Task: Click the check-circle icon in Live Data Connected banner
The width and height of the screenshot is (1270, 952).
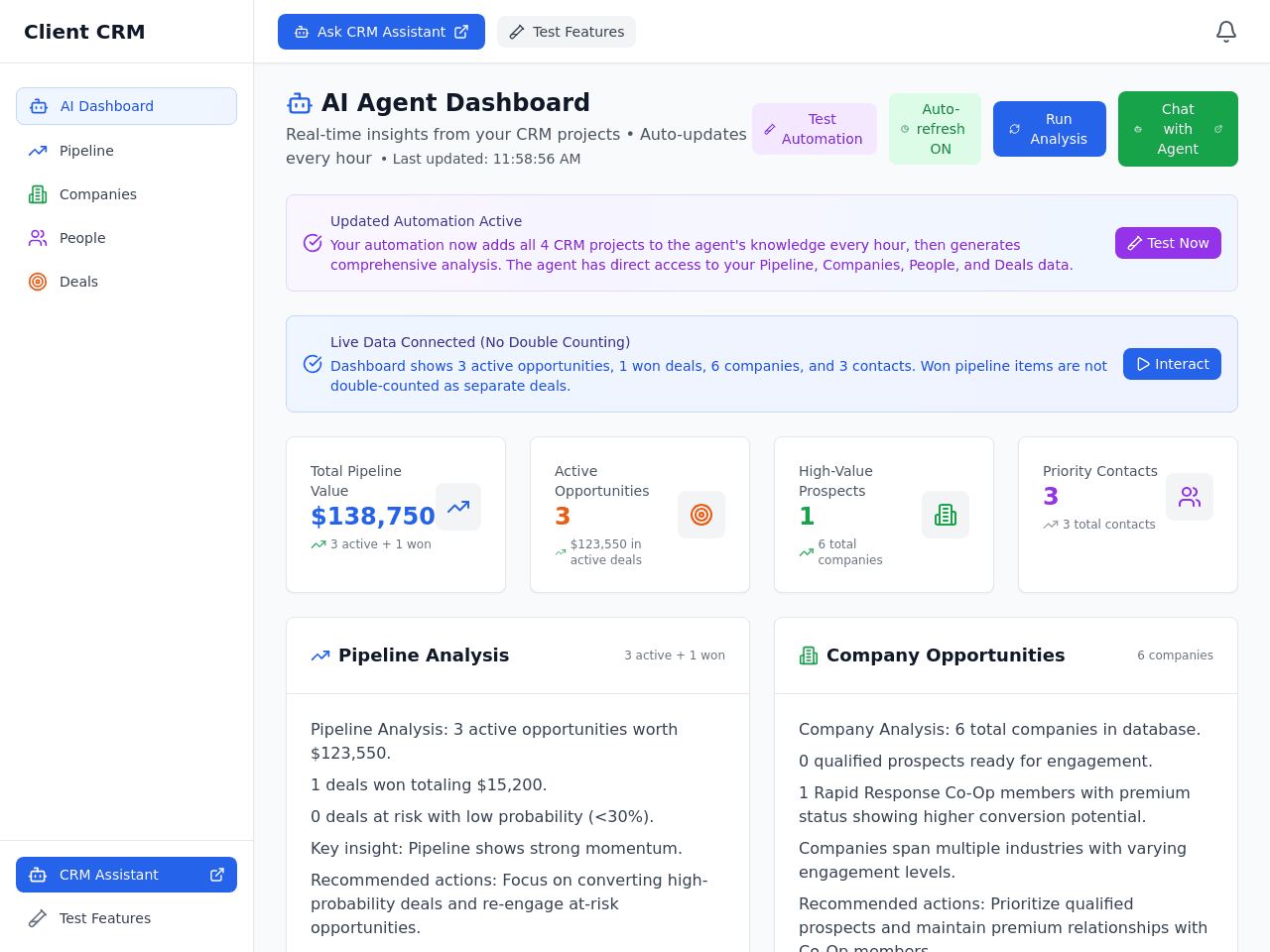Action: [x=313, y=364]
